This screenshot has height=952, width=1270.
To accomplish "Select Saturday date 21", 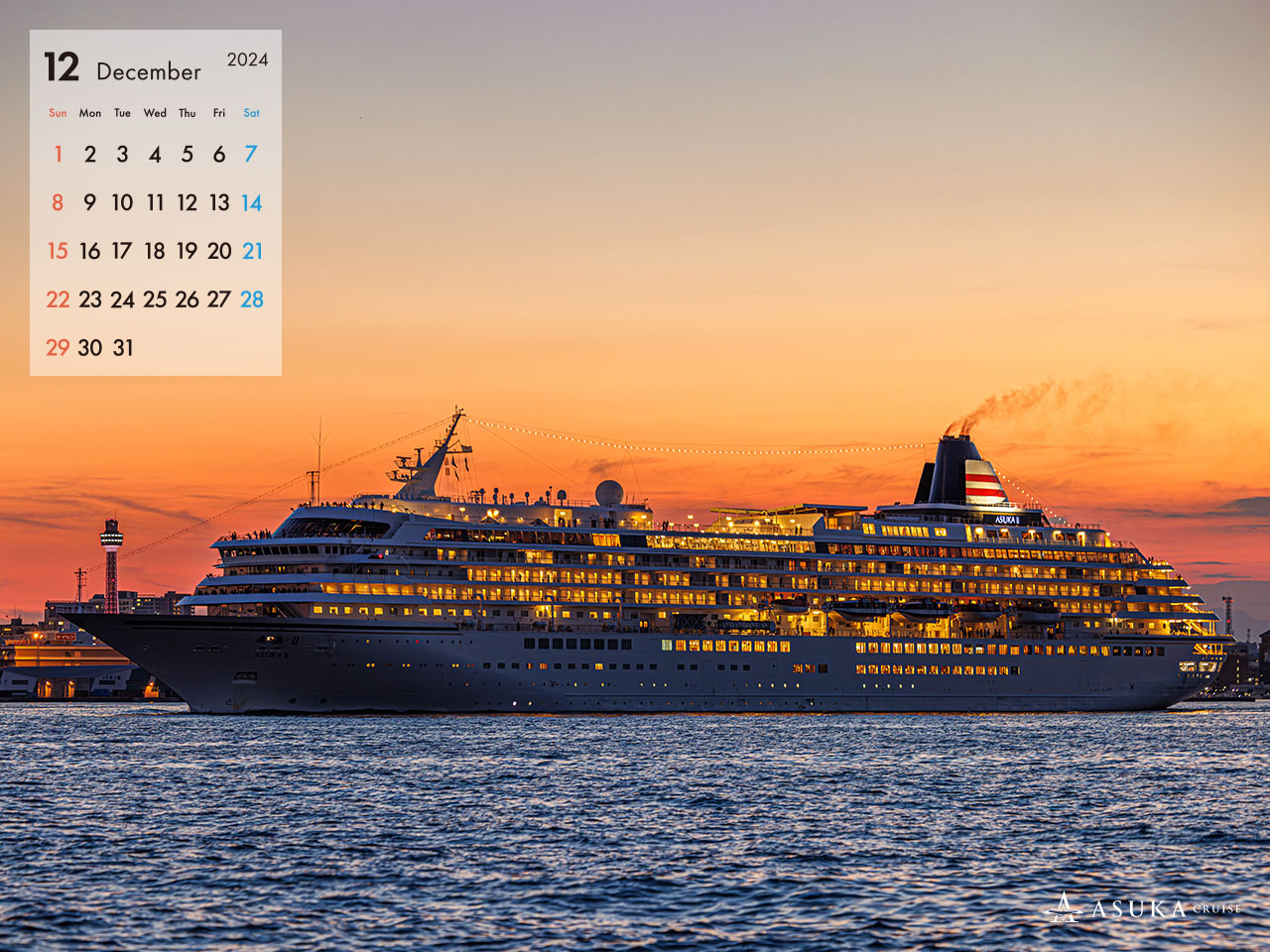I will [252, 251].
